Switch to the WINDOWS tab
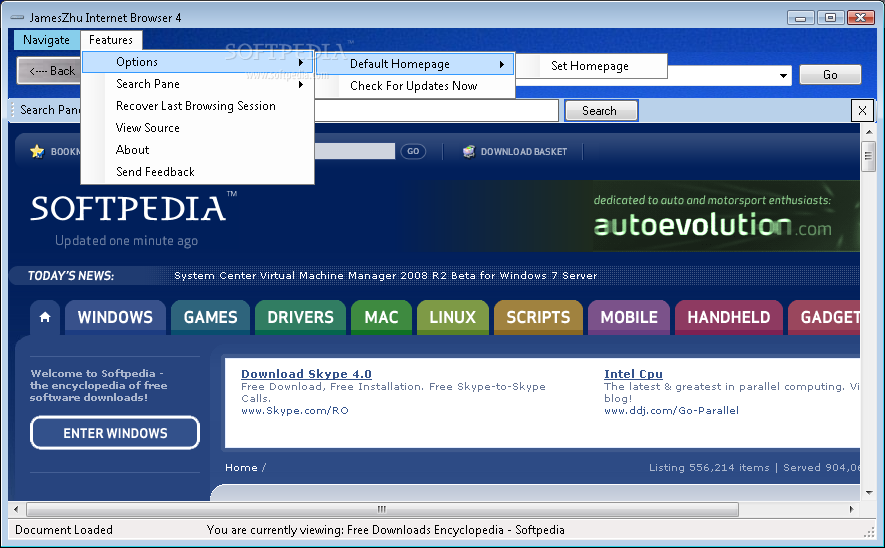 pos(115,317)
